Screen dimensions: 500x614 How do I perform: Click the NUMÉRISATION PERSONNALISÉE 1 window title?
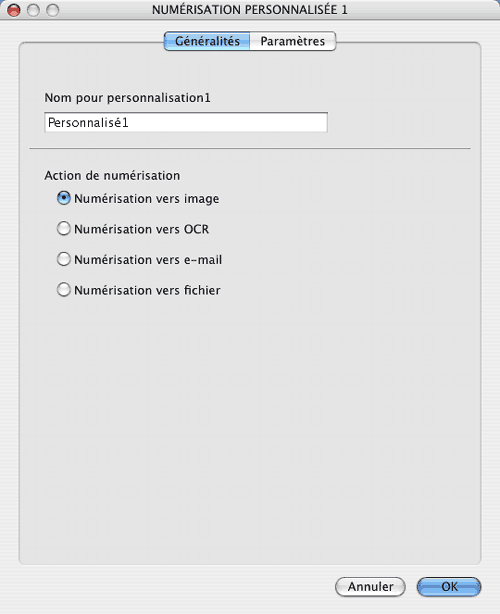click(x=250, y=10)
